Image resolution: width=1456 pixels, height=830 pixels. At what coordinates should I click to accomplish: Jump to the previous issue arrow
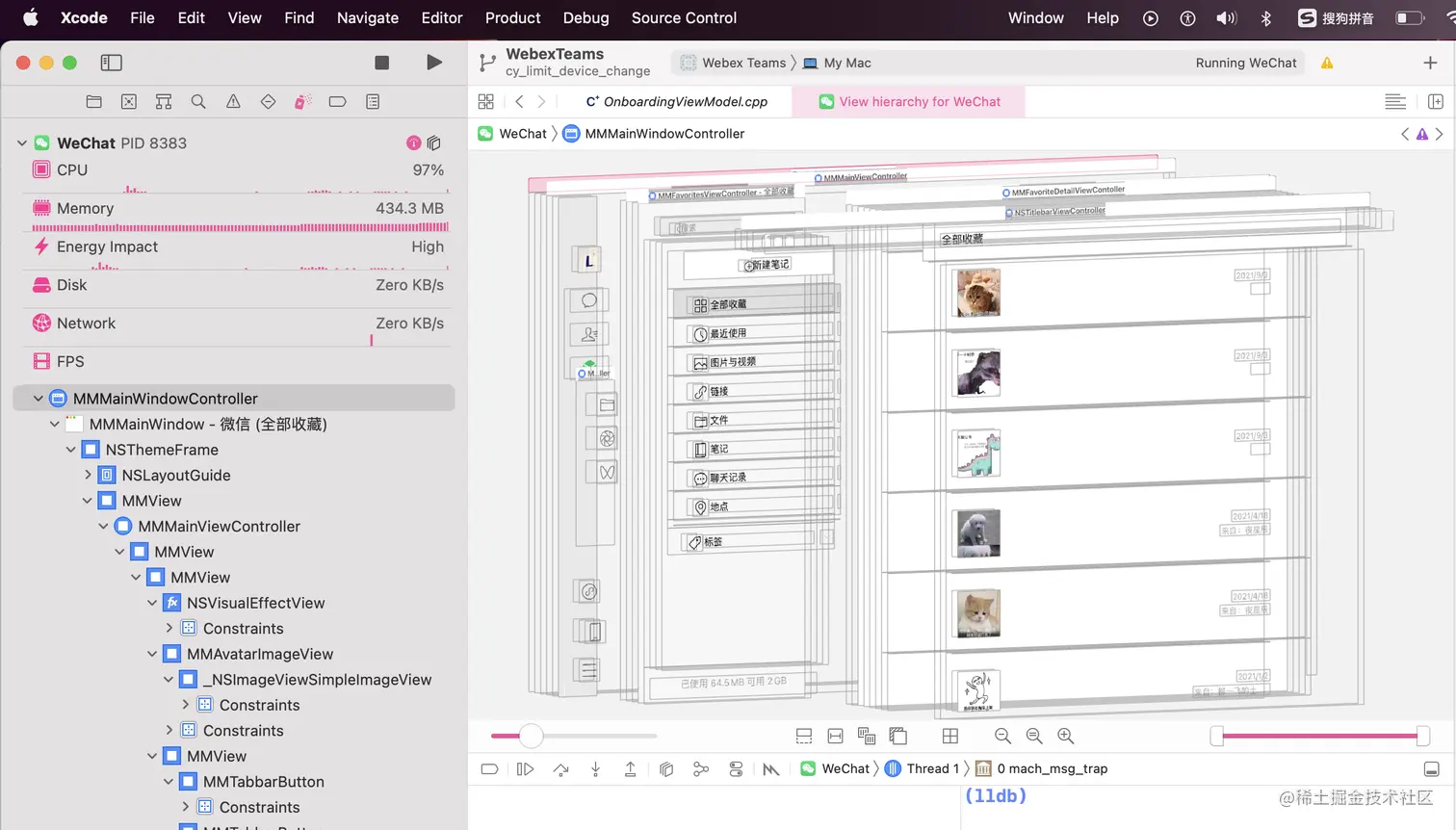click(1405, 134)
